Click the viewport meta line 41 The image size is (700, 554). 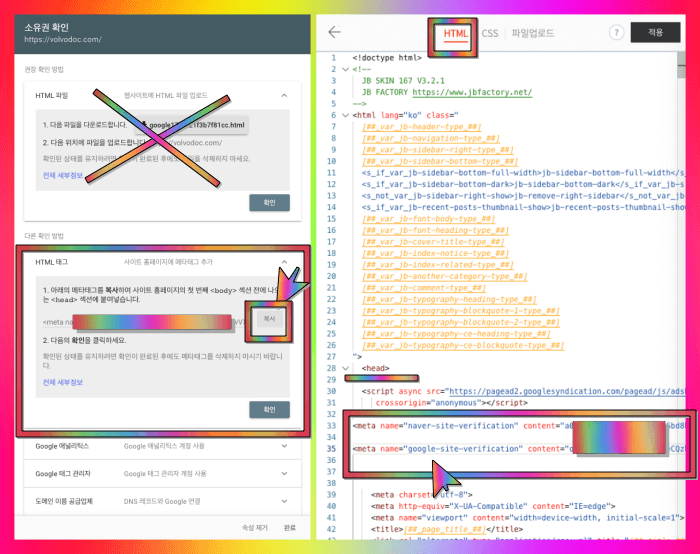(x=527, y=518)
